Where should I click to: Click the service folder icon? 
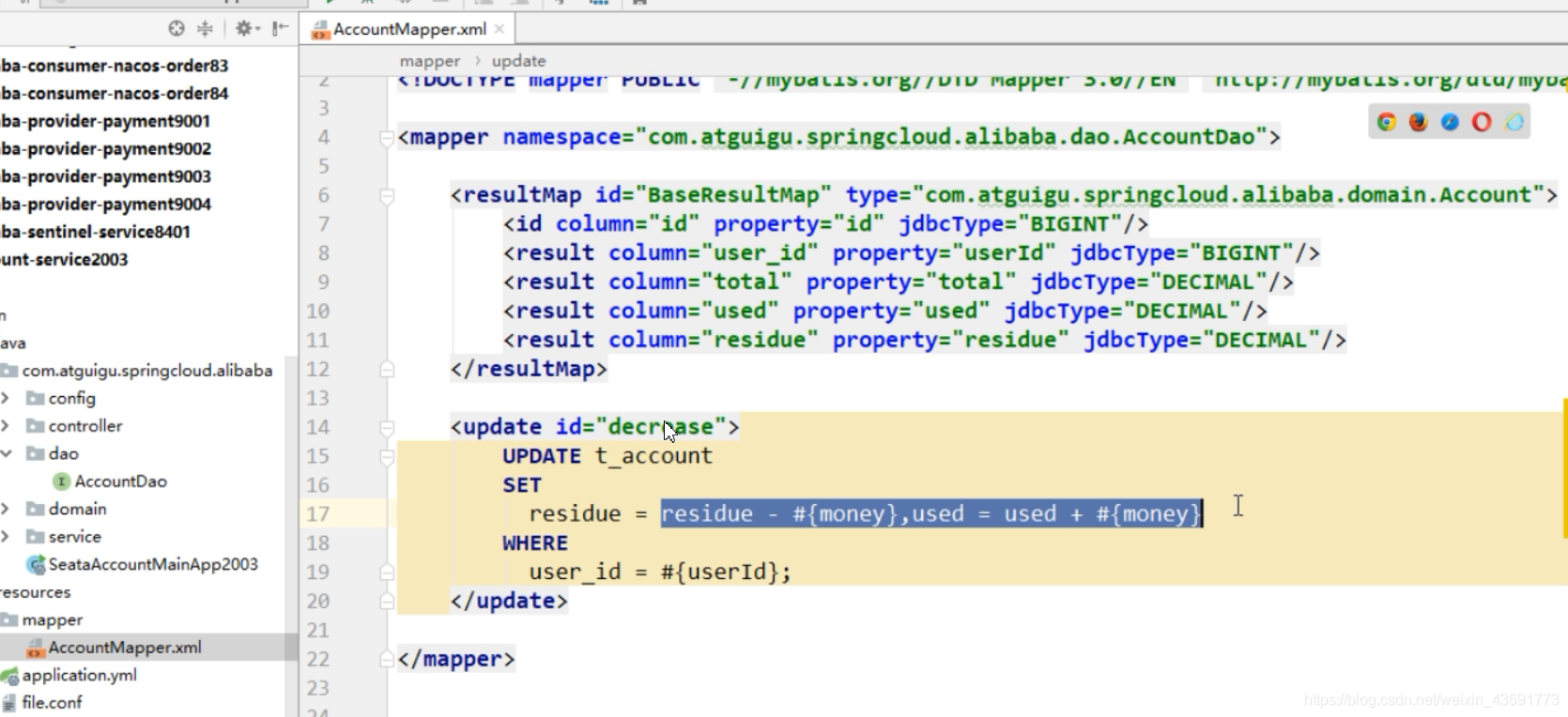pyautogui.click(x=36, y=537)
